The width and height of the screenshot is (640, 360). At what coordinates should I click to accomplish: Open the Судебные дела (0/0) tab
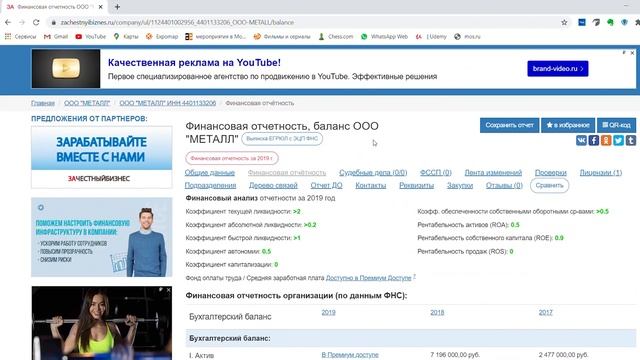tap(373, 173)
